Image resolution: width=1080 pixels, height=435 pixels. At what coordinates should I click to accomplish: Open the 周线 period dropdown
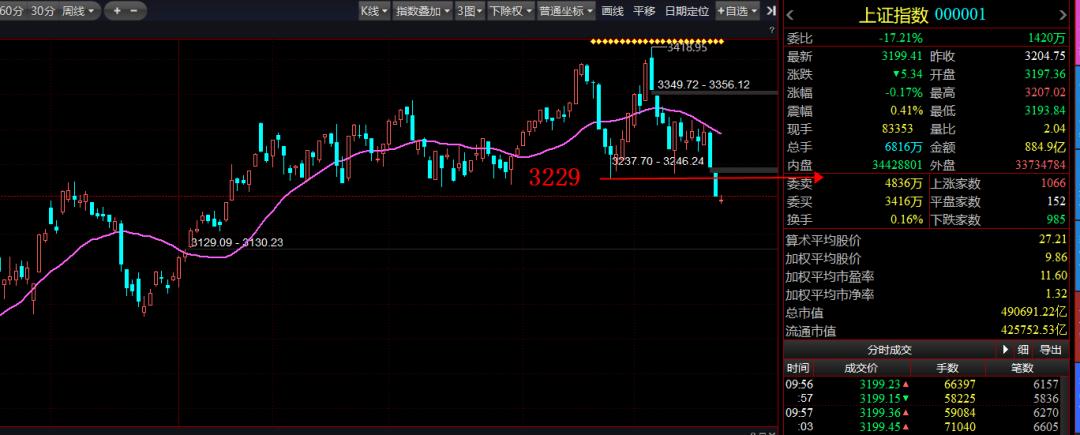click(78, 10)
